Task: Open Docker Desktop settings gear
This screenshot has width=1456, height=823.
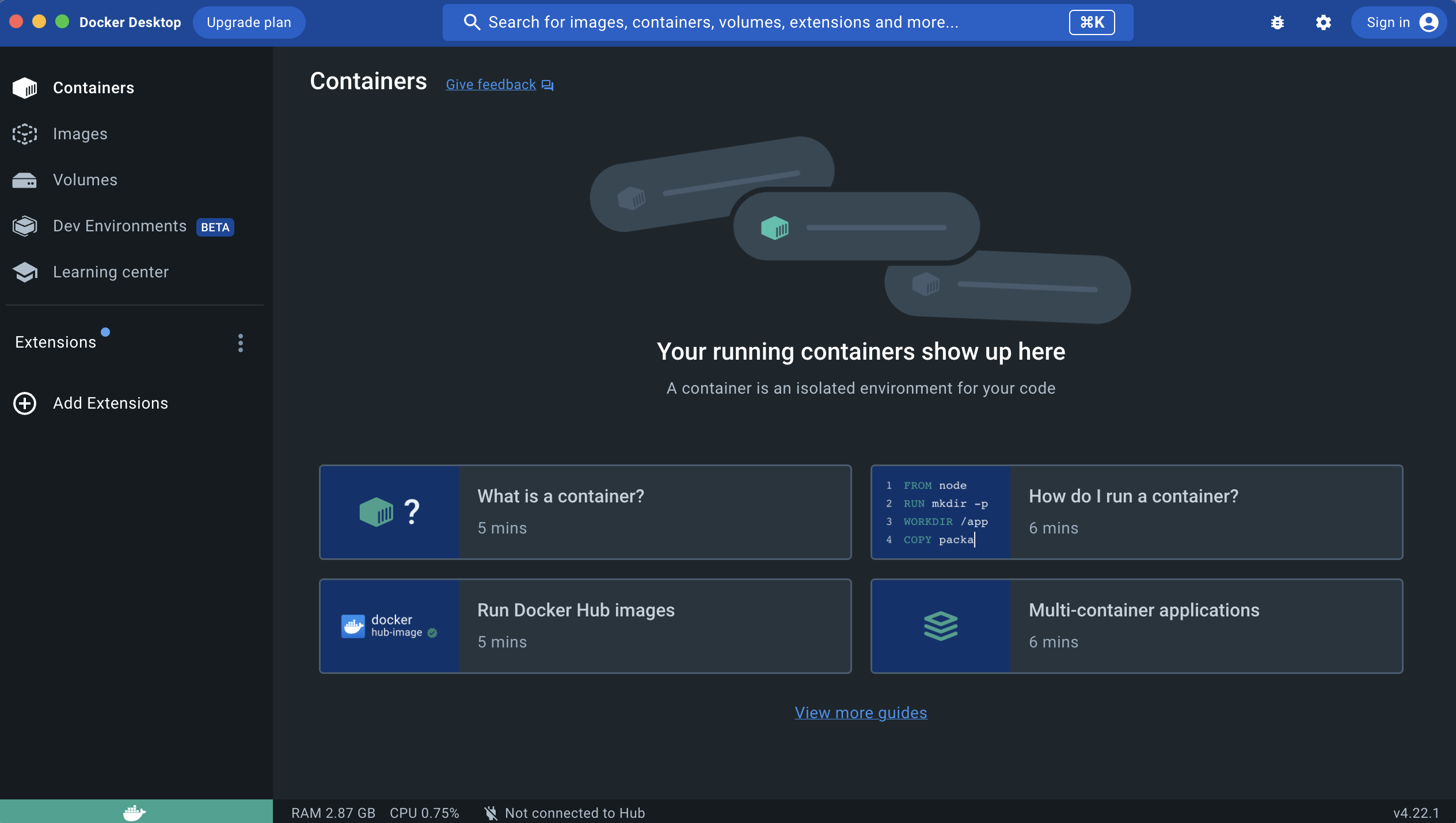Action: (x=1324, y=22)
